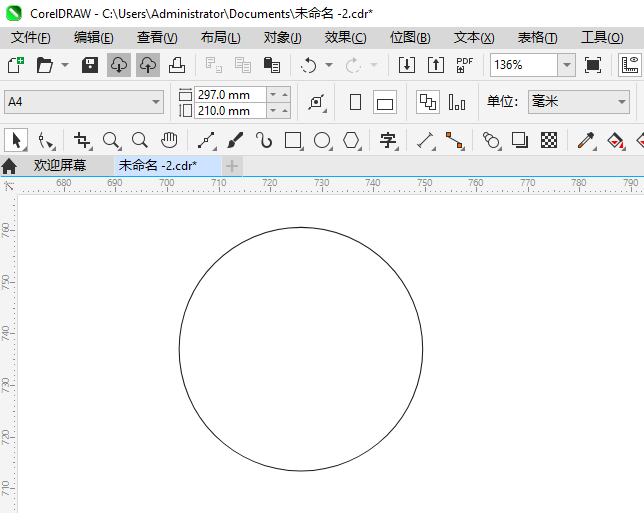Open the zoom level dropdown arrow
The width and height of the screenshot is (644, 513).
point(567,65)
